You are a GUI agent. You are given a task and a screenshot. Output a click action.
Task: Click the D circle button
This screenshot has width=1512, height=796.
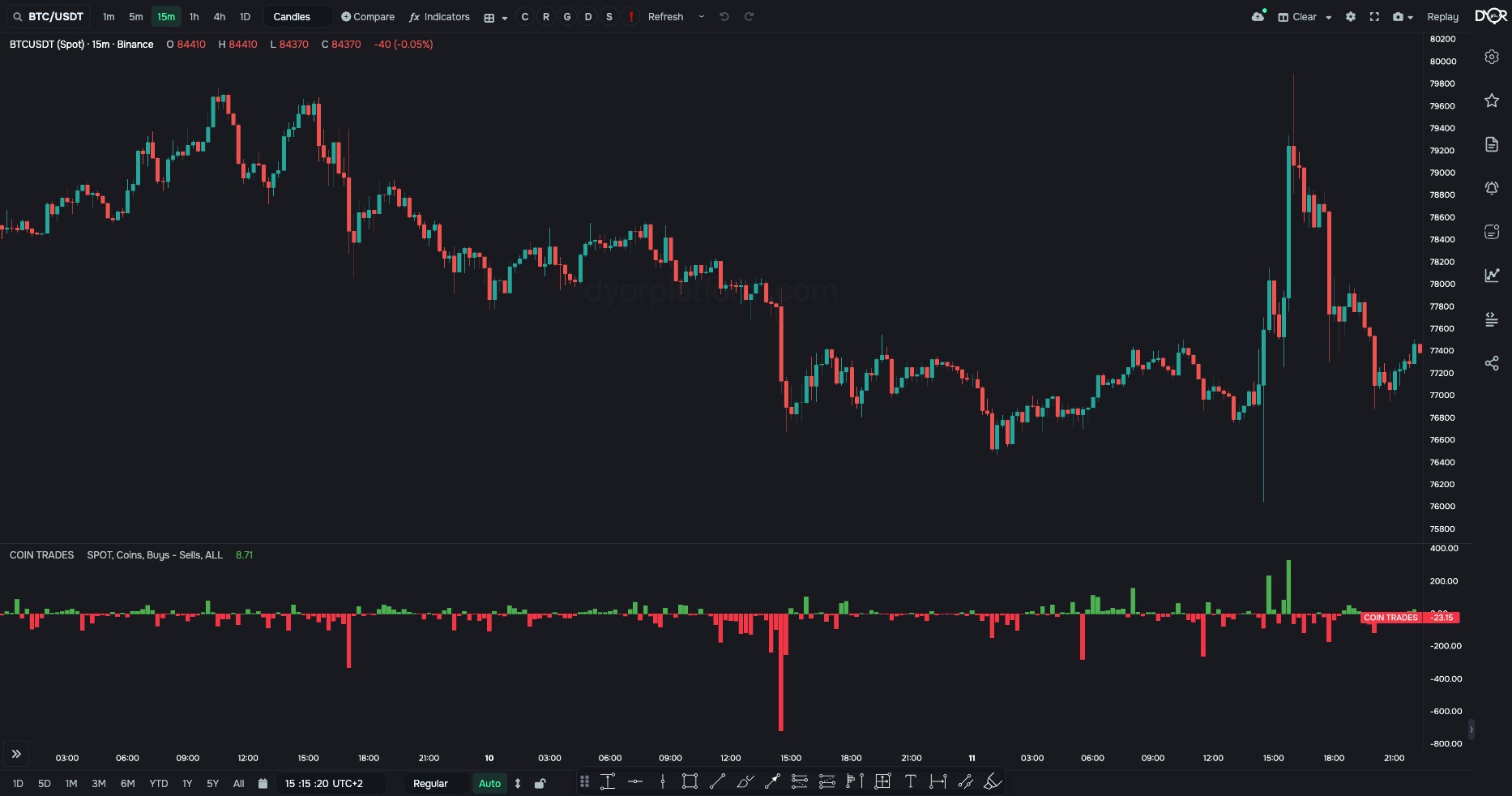pos(588,16)
